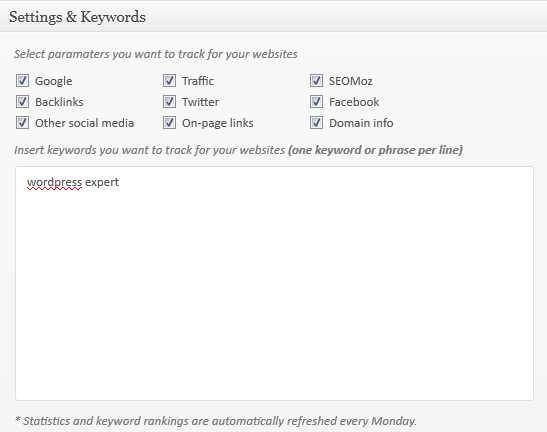Disable the Domain info checkbox
The width and height of the screenshot is (547, 432).
[x=316, y=122]
